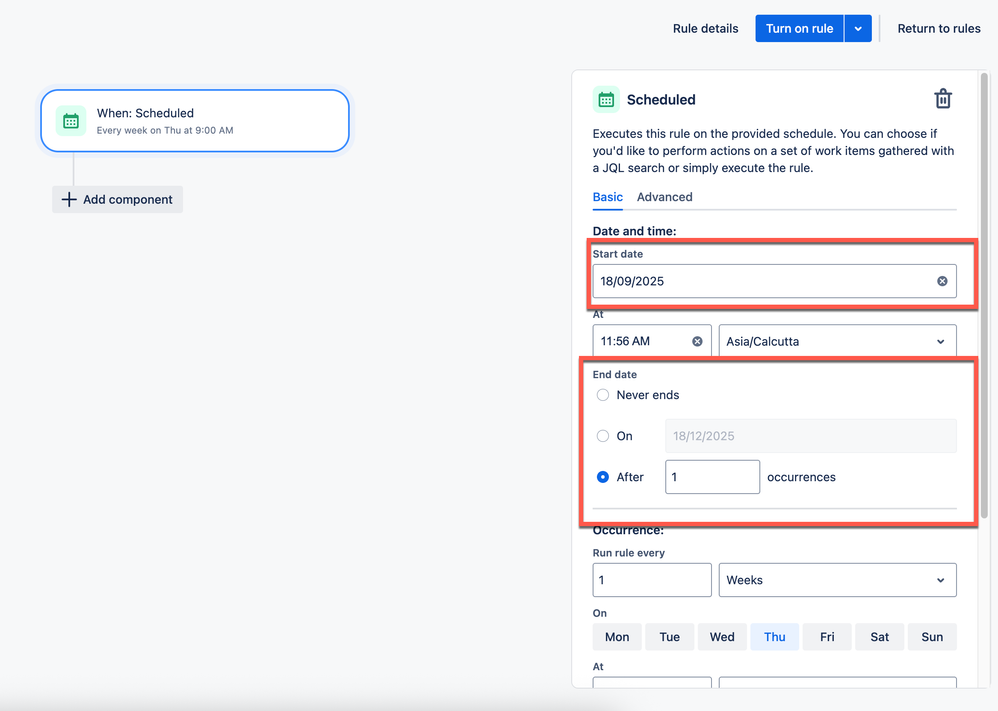
Task: Toggle Sat day selection
Action: click(880, 637)
